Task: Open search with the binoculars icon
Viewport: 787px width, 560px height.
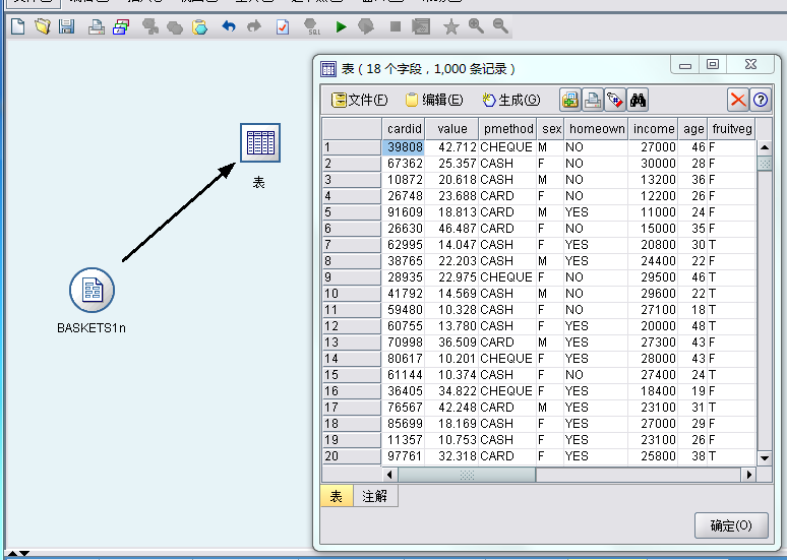Action: tap(637, 100)
